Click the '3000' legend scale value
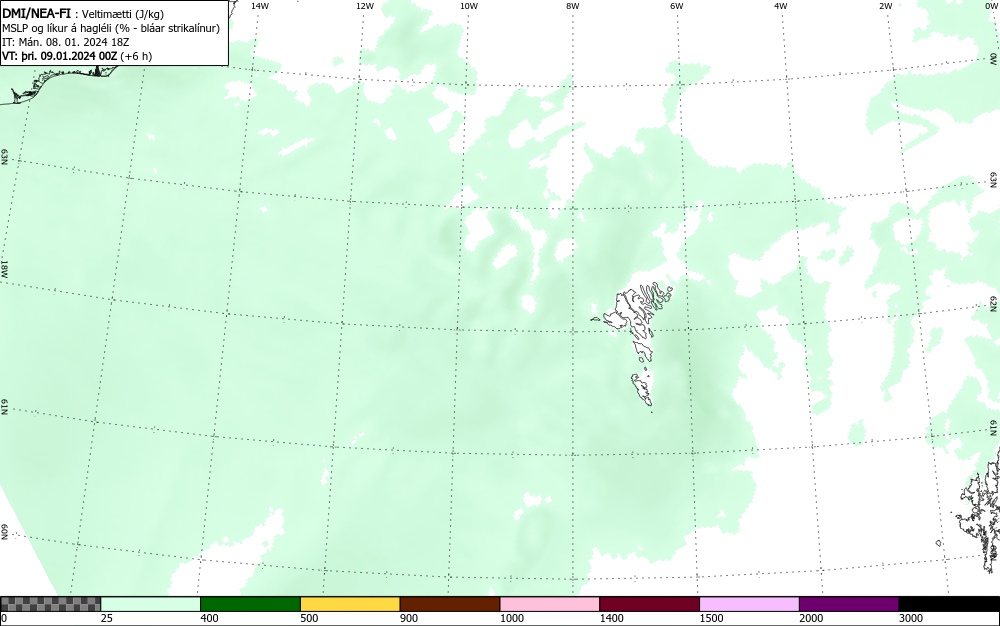Screen dimensions: 1000x626 coord(911,618)
